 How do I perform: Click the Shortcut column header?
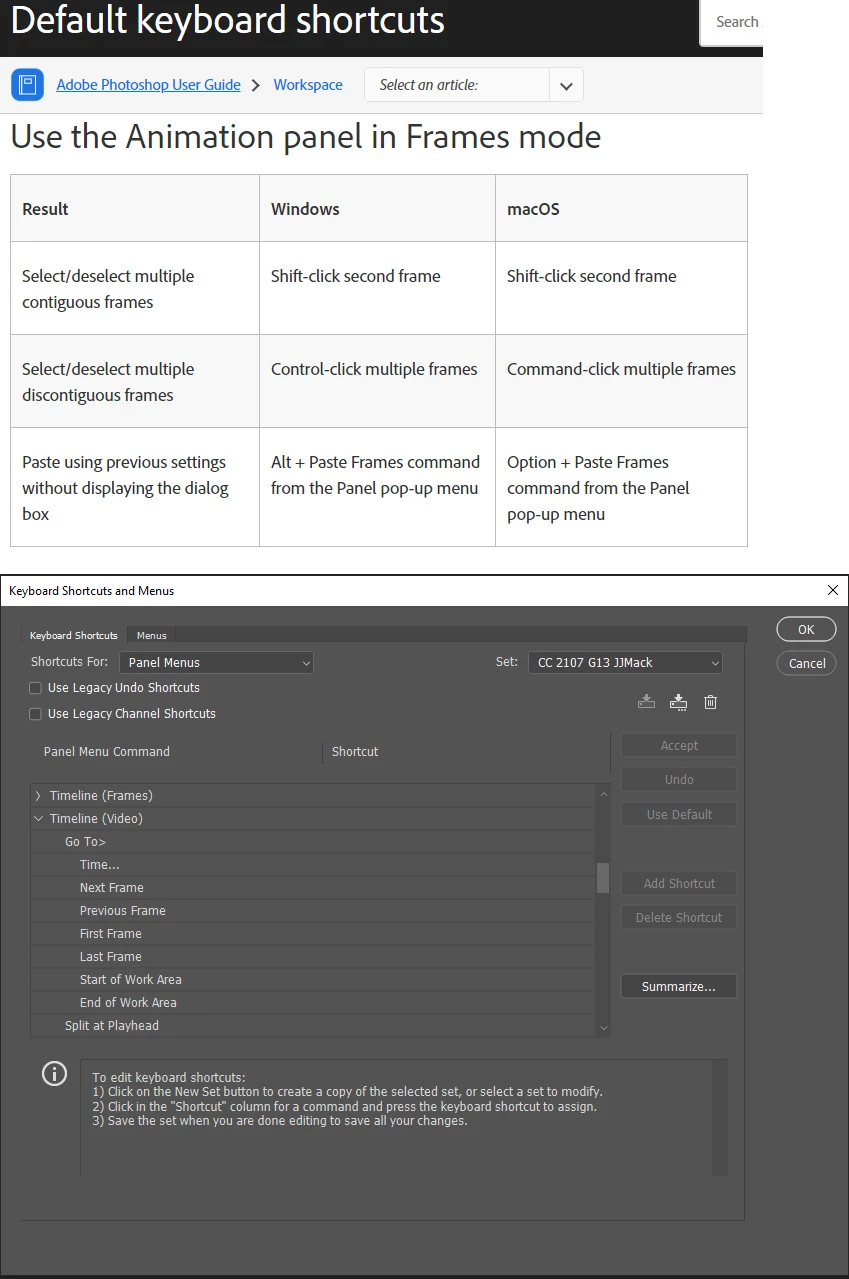[x=355, y=752]
